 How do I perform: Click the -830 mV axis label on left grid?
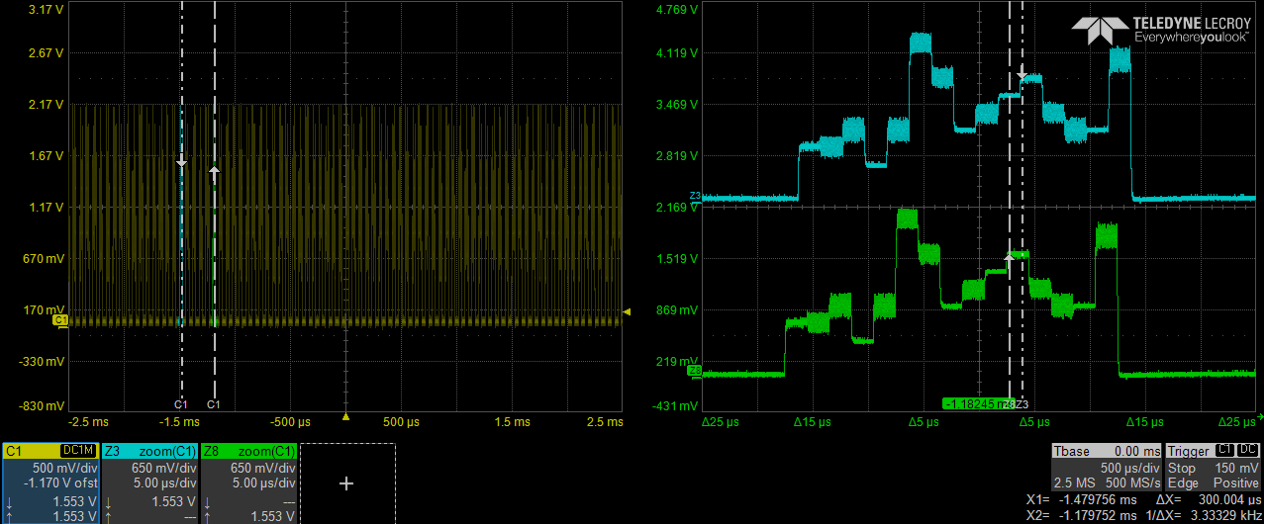pos(44,405)
